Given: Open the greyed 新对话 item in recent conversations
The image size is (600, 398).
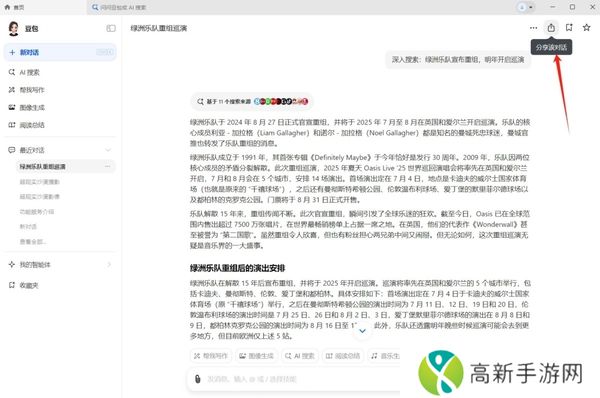Looking at the screenshot, I should [28, 227].
